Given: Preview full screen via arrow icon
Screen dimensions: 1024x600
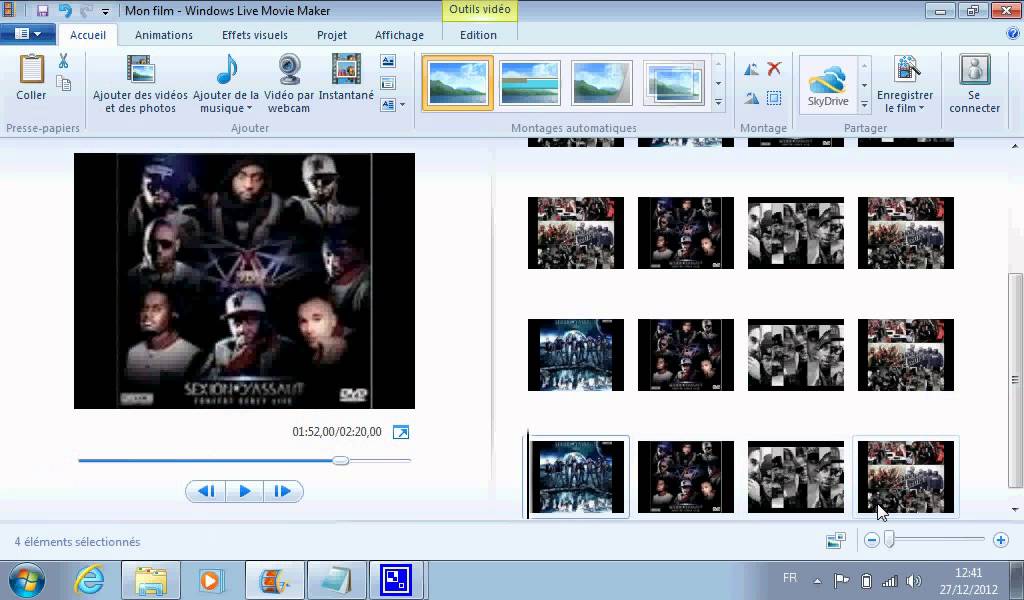Looking at the screenshot, I should coord(401,432).
